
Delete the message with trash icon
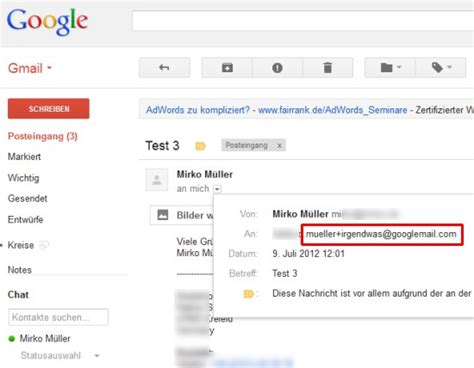(328, 68)
